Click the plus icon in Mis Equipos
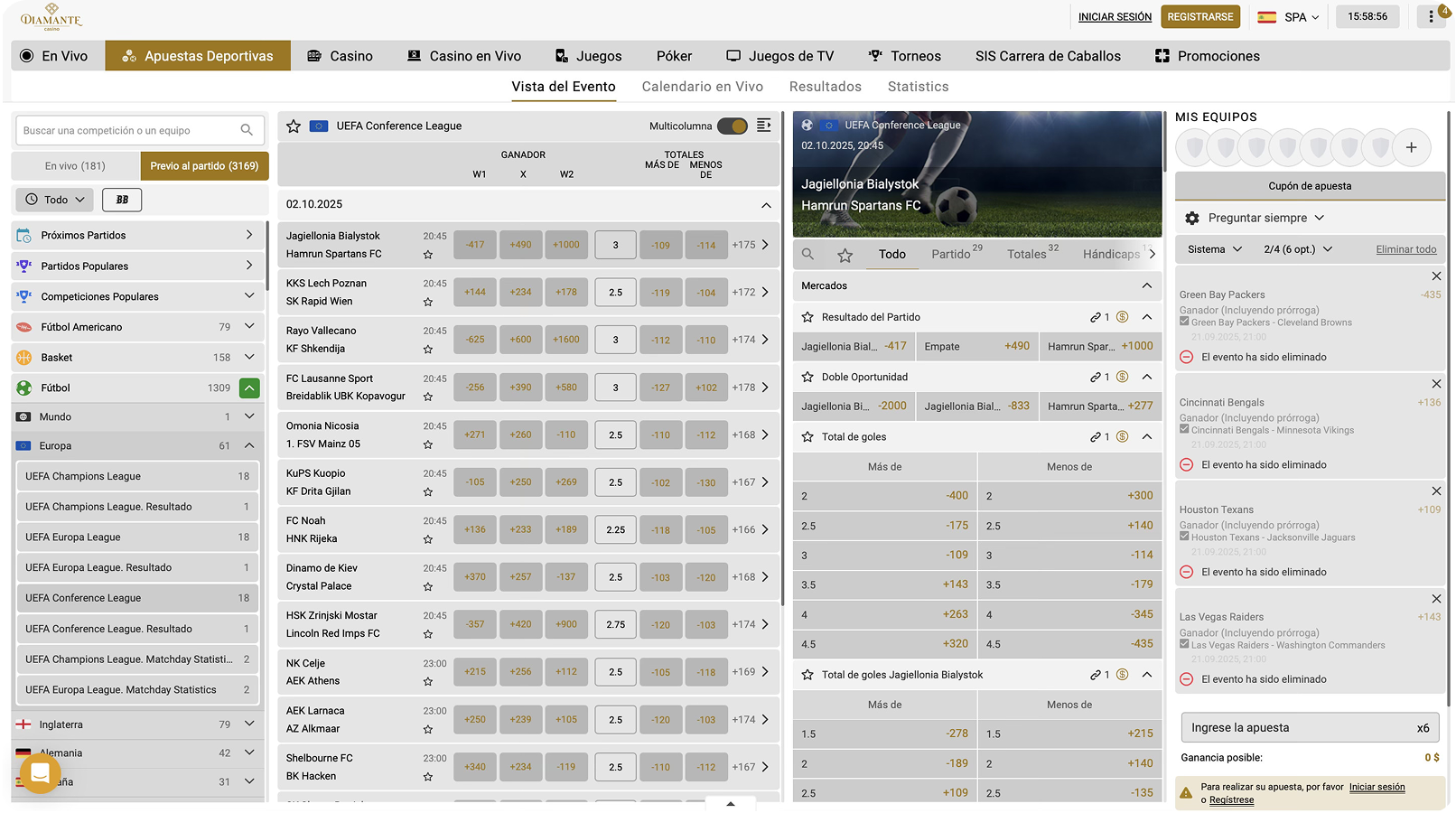The width and height of the screenshot is (1456, 813). (1411, 147)
